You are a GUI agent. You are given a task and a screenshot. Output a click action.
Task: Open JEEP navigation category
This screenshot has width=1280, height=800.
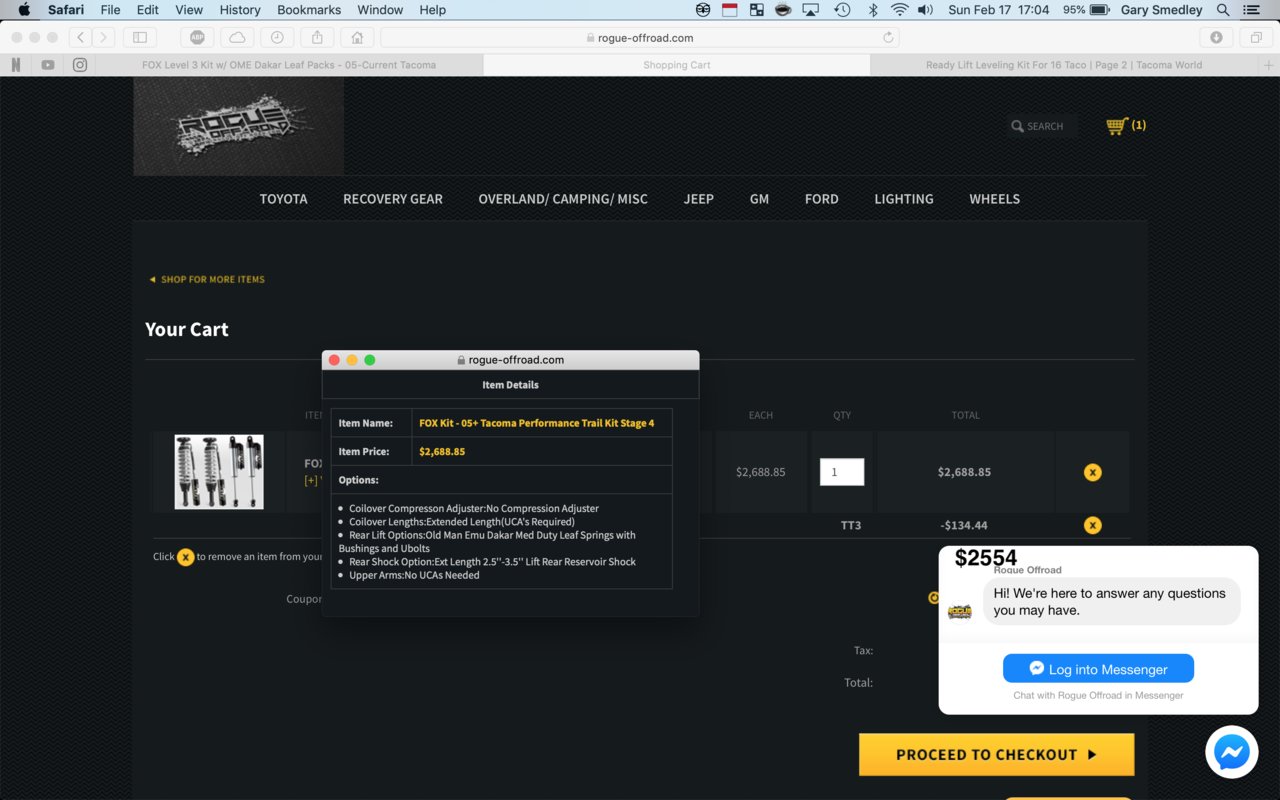(699, 199)
